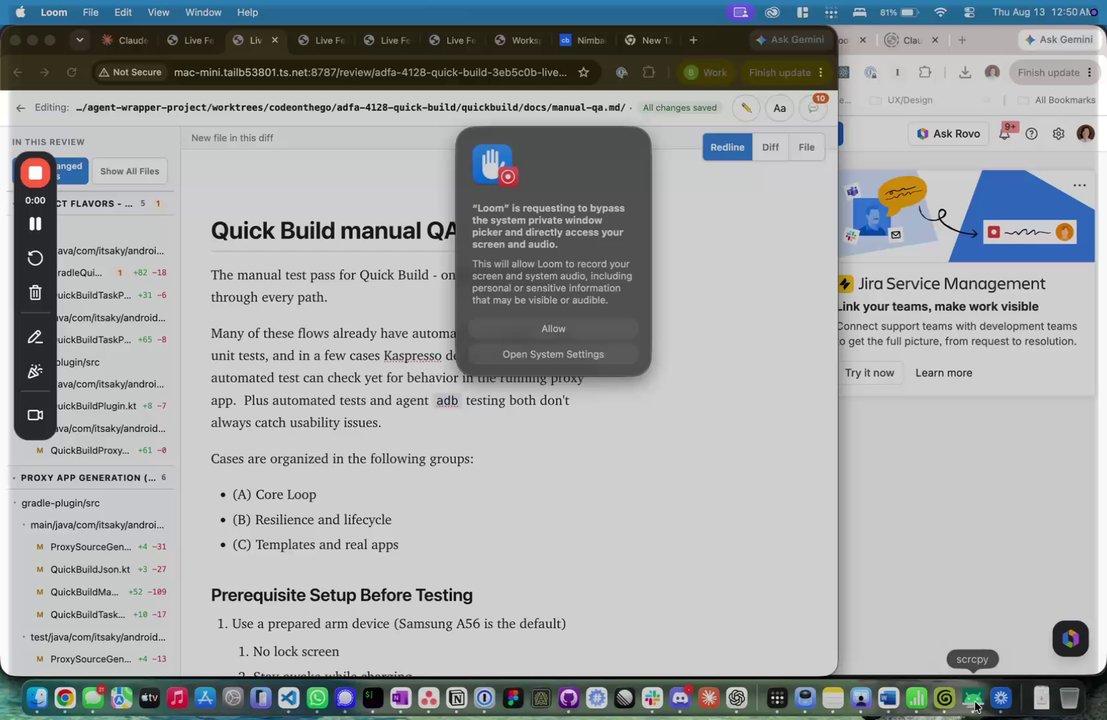Stop the Loom recording with red button

pyautogui.click(x=35, y=173)
